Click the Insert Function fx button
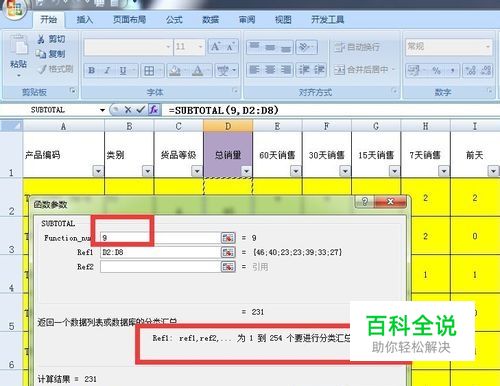500x386 pixels. (x=154, y=110)
